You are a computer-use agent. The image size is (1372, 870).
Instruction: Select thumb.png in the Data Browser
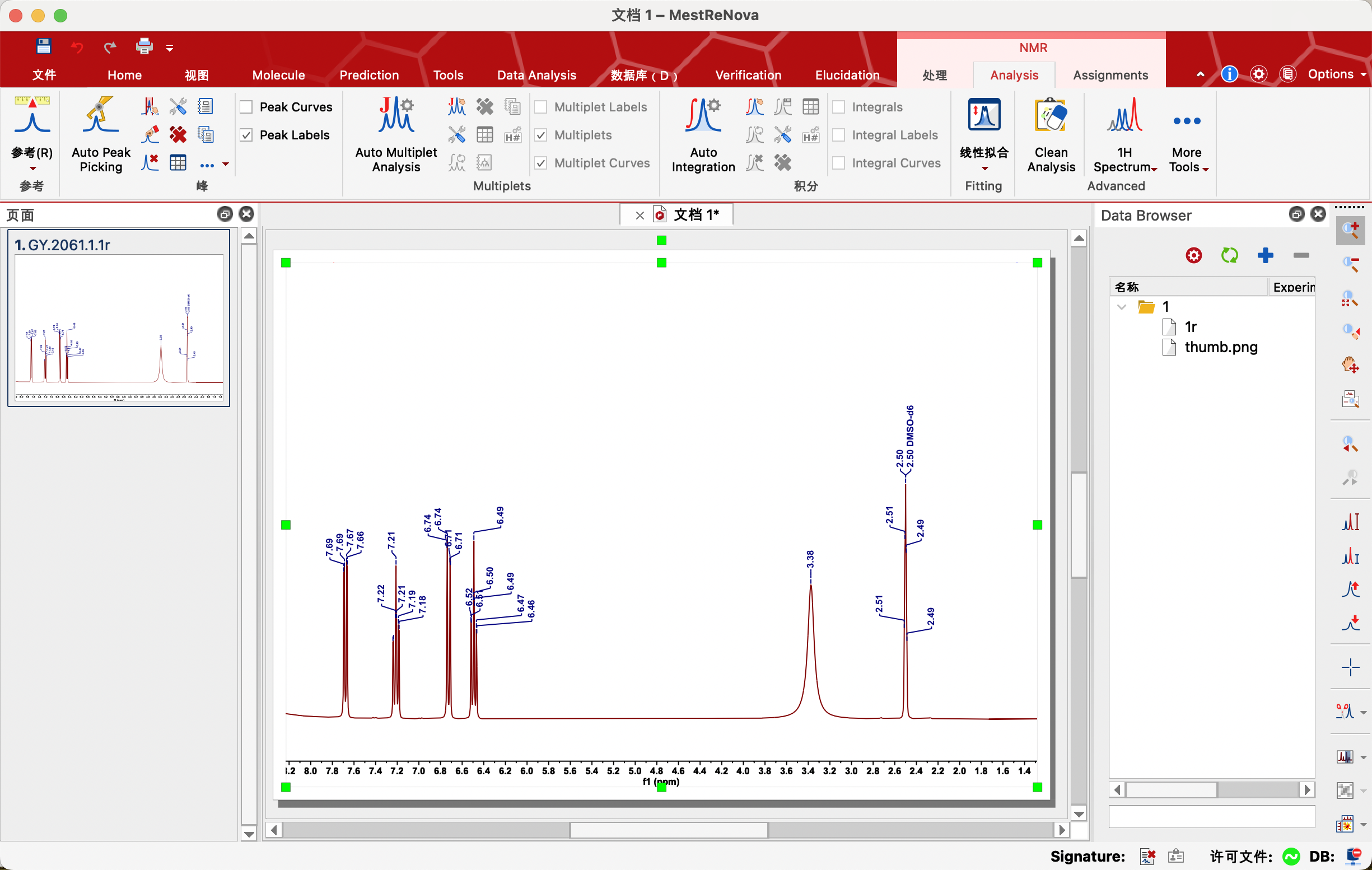pyautogui.click(x=1220, y=347)
